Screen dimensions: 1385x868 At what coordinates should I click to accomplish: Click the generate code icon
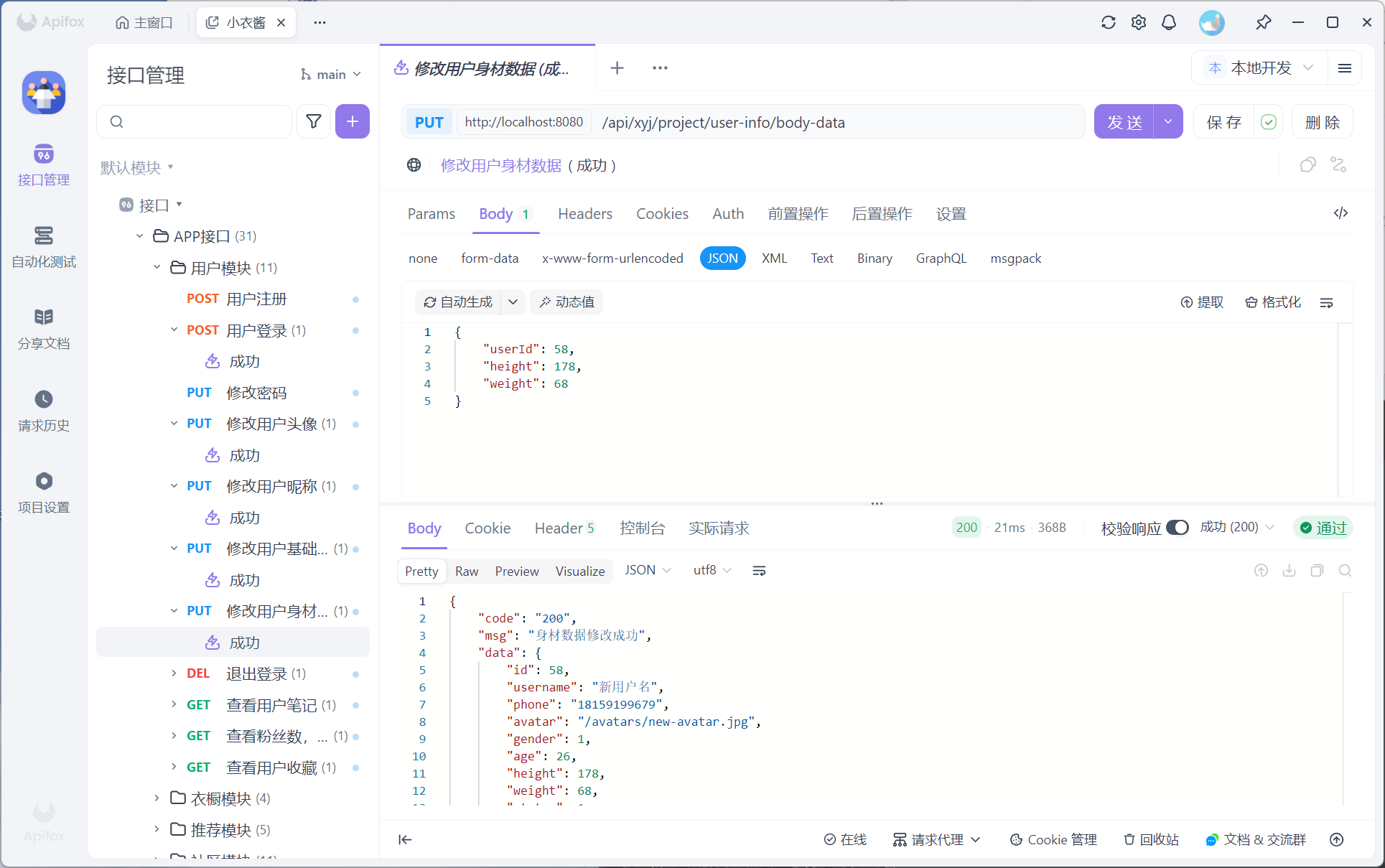click(1340, 213)
